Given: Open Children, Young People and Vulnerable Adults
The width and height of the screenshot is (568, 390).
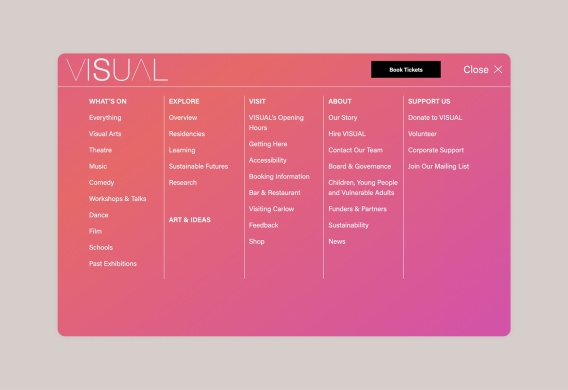Looking at the screenshot, I should coord(363,188).
